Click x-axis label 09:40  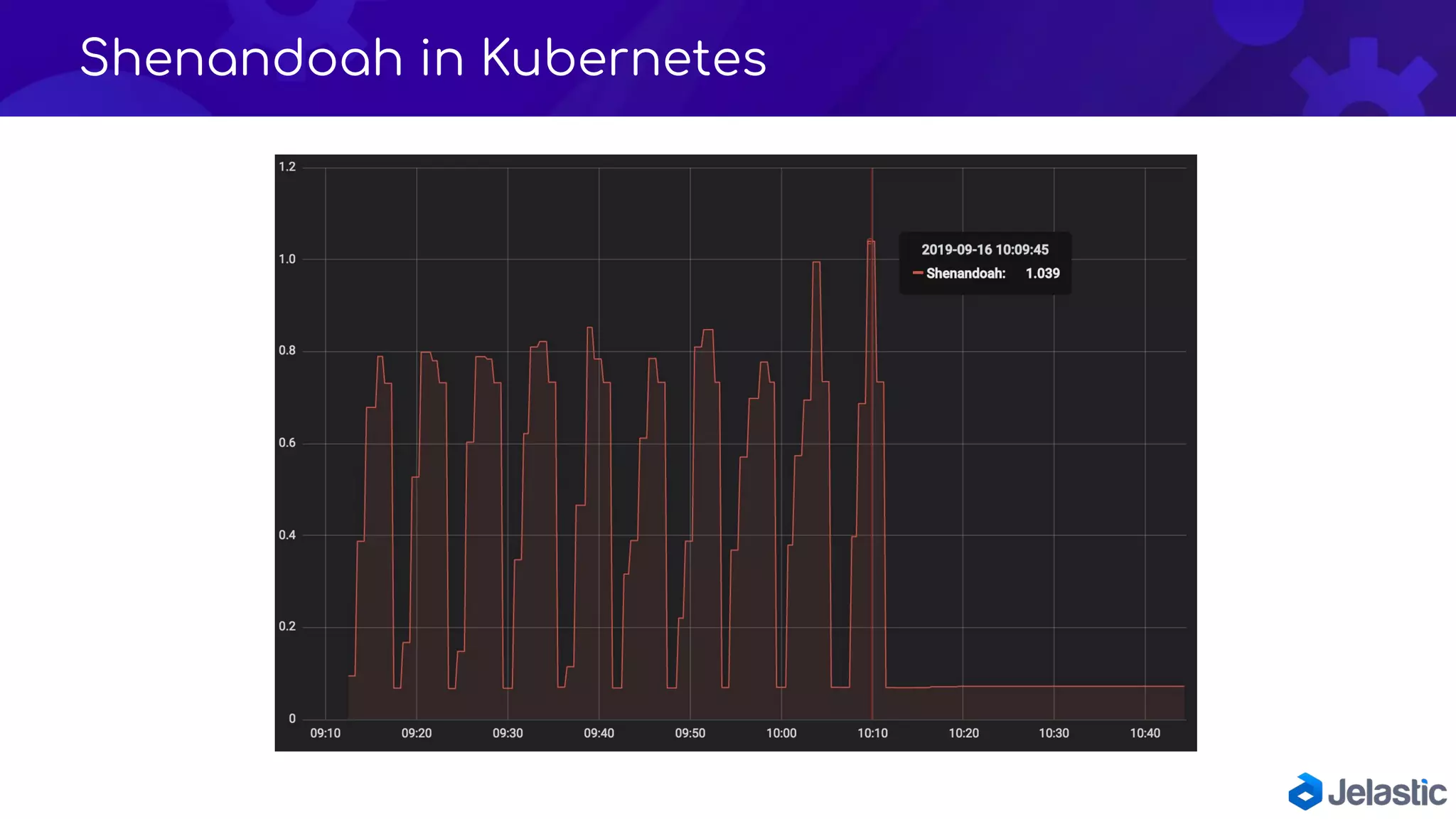(599, 733)
